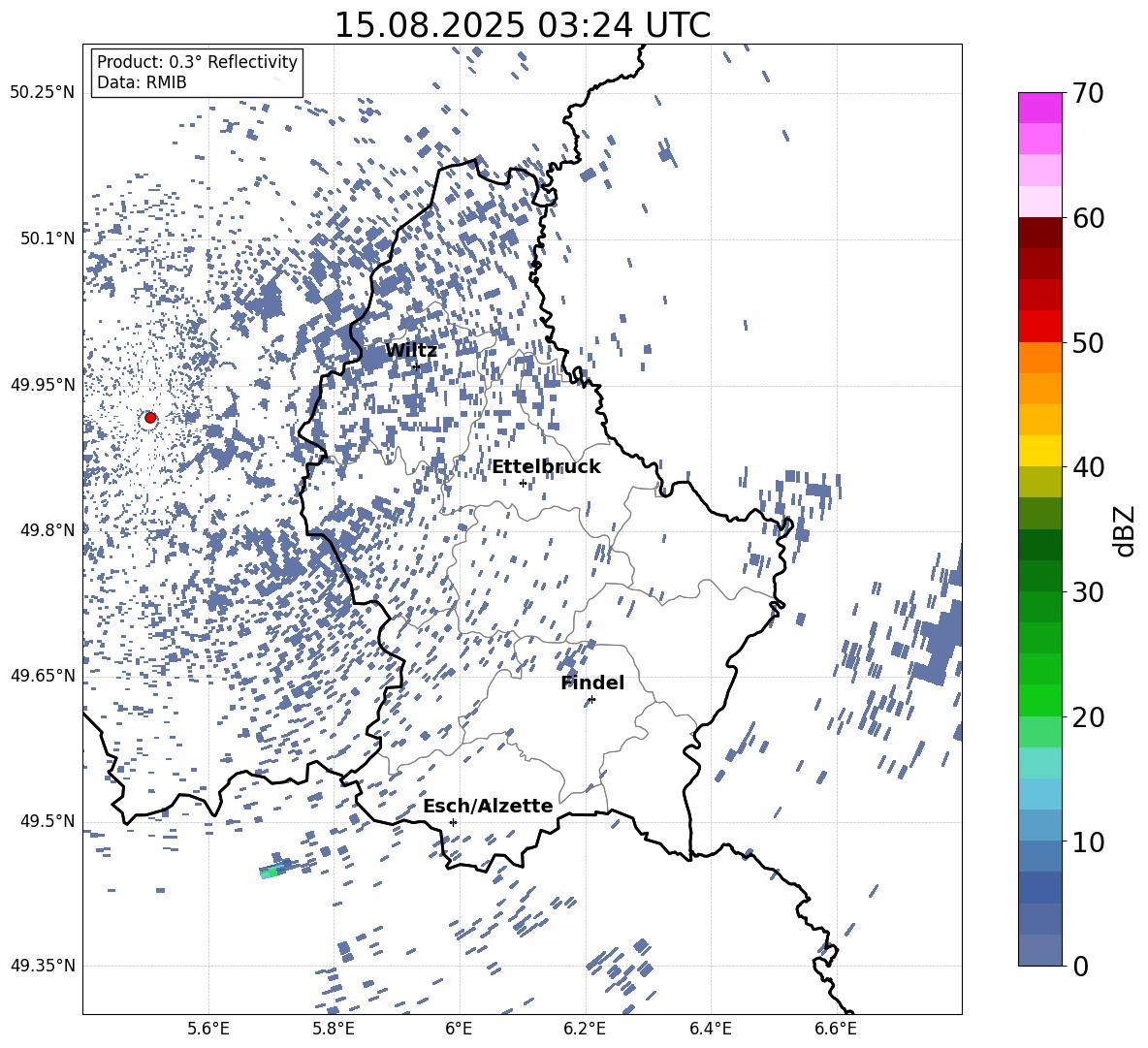The height and width of the screenshot is (1048, 1148).
Task: Click the Wiltz location cross marker
Action: pos(417,366)
